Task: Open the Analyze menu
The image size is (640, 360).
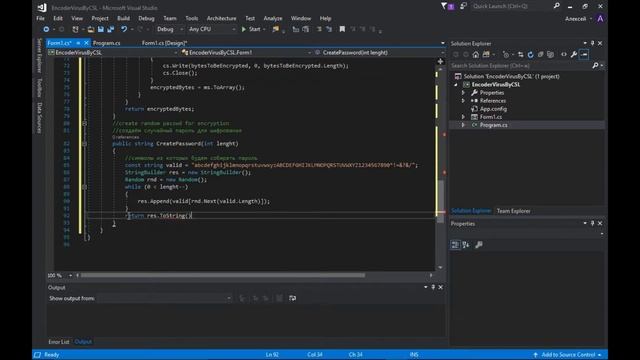Action: [273, 18]
